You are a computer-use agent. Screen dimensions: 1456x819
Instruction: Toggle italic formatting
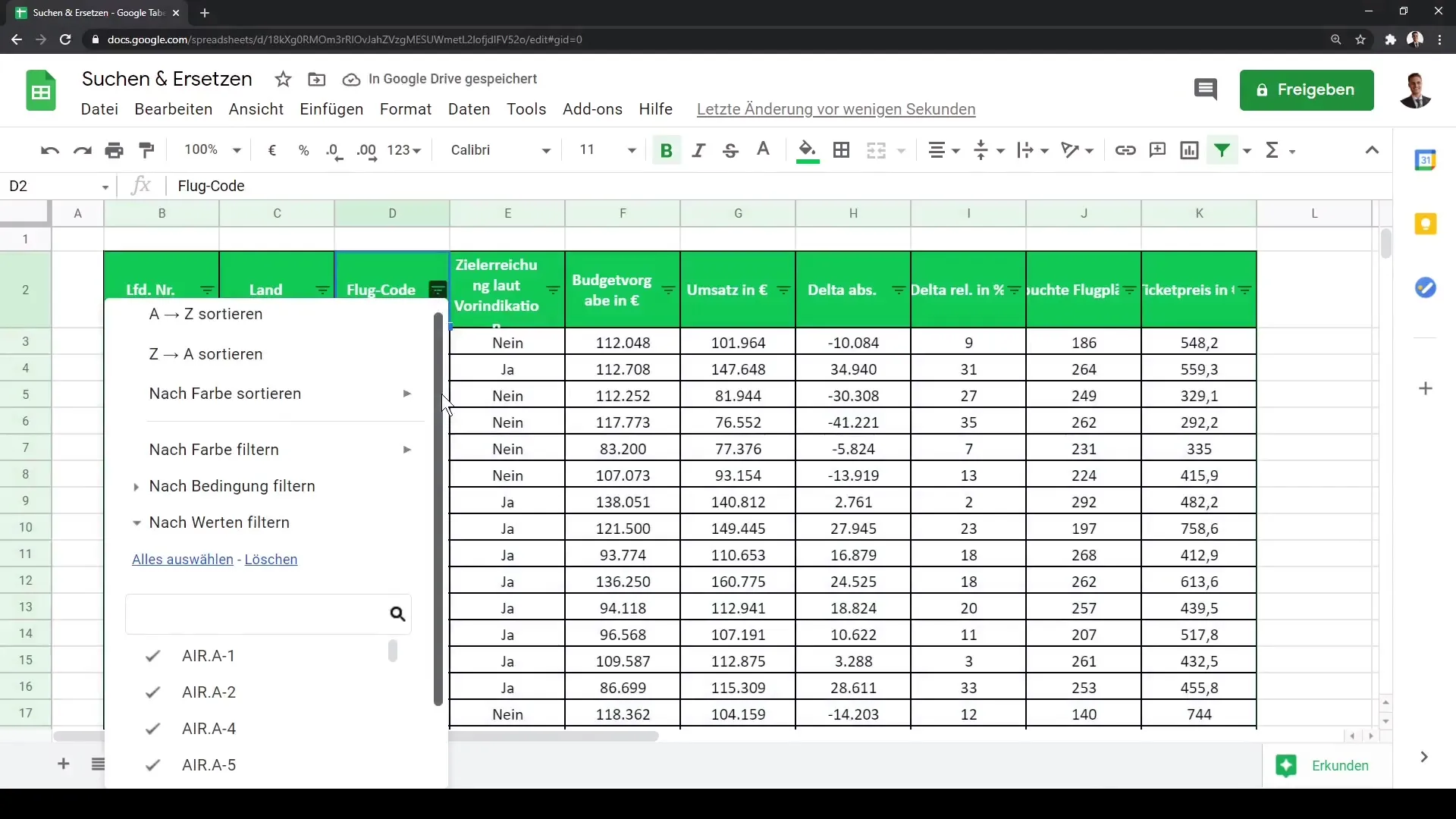tap(698, 150)
